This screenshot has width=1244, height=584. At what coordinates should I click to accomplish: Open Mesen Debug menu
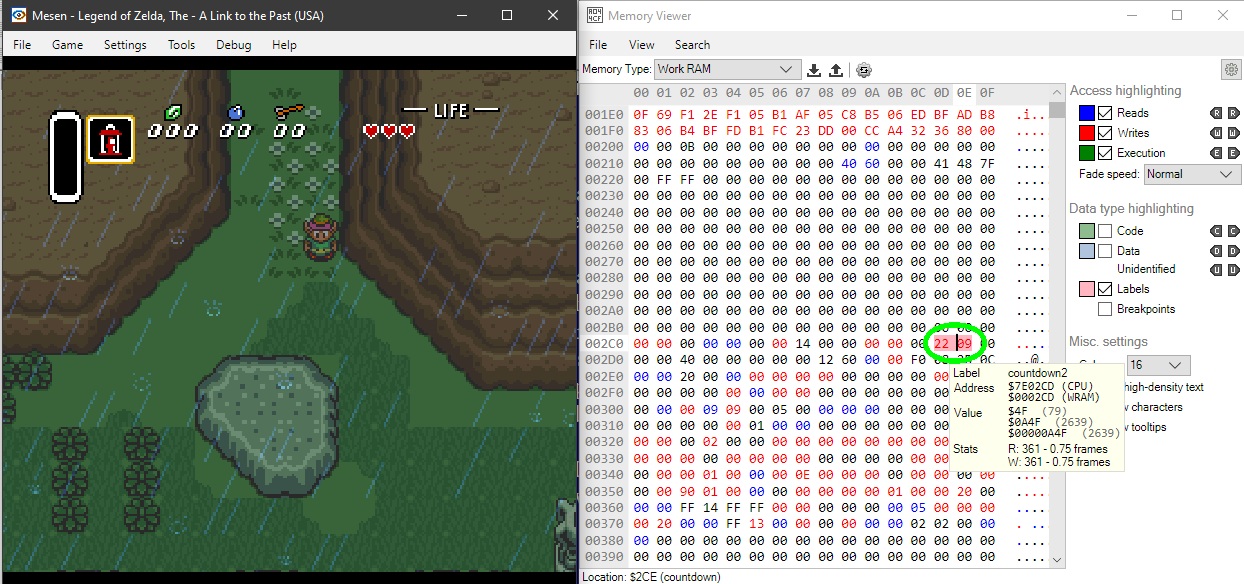point(234,45)
